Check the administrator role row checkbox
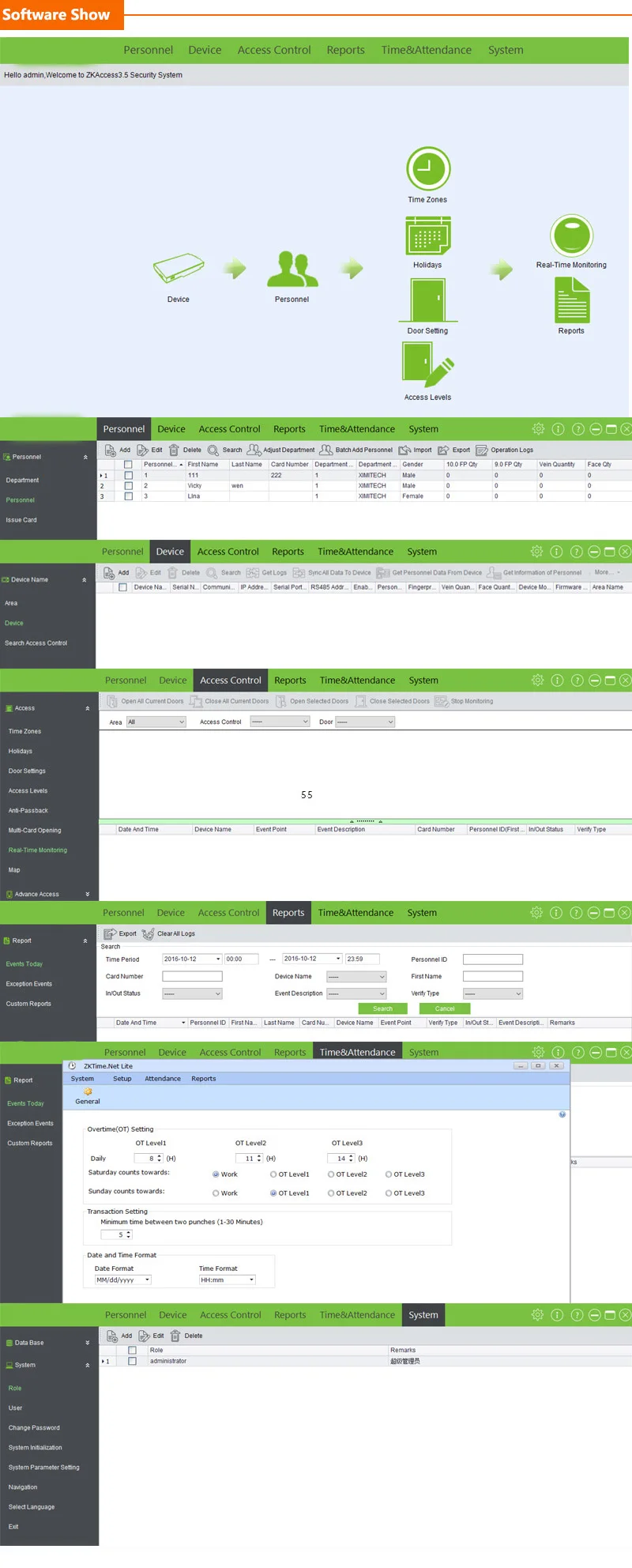 coord(132,1361)
